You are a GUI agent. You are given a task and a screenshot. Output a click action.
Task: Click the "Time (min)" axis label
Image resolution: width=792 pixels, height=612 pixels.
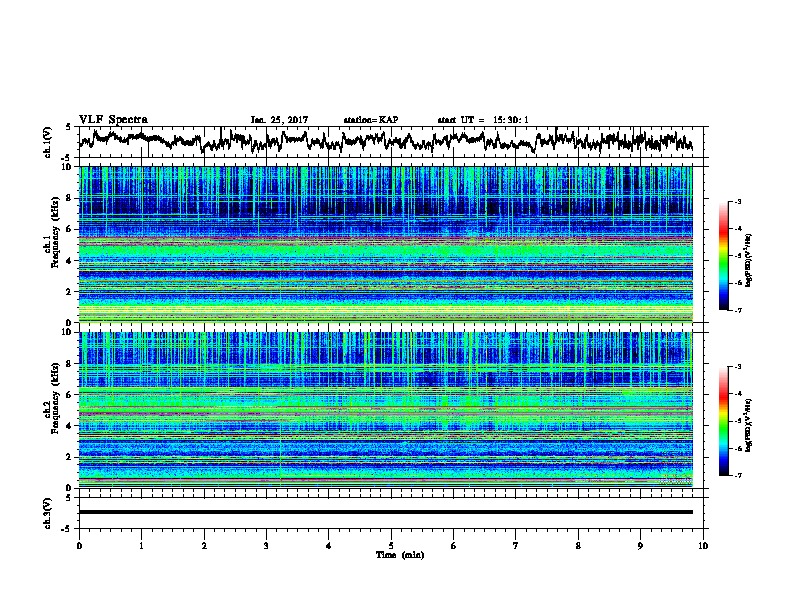pyautogui.click(x=400, y=555)
